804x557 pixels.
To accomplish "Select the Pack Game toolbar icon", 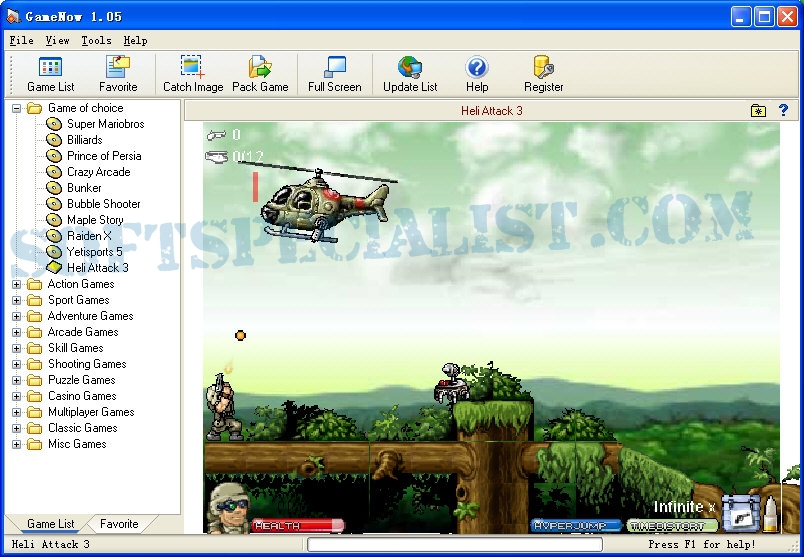I will (260, 68).
